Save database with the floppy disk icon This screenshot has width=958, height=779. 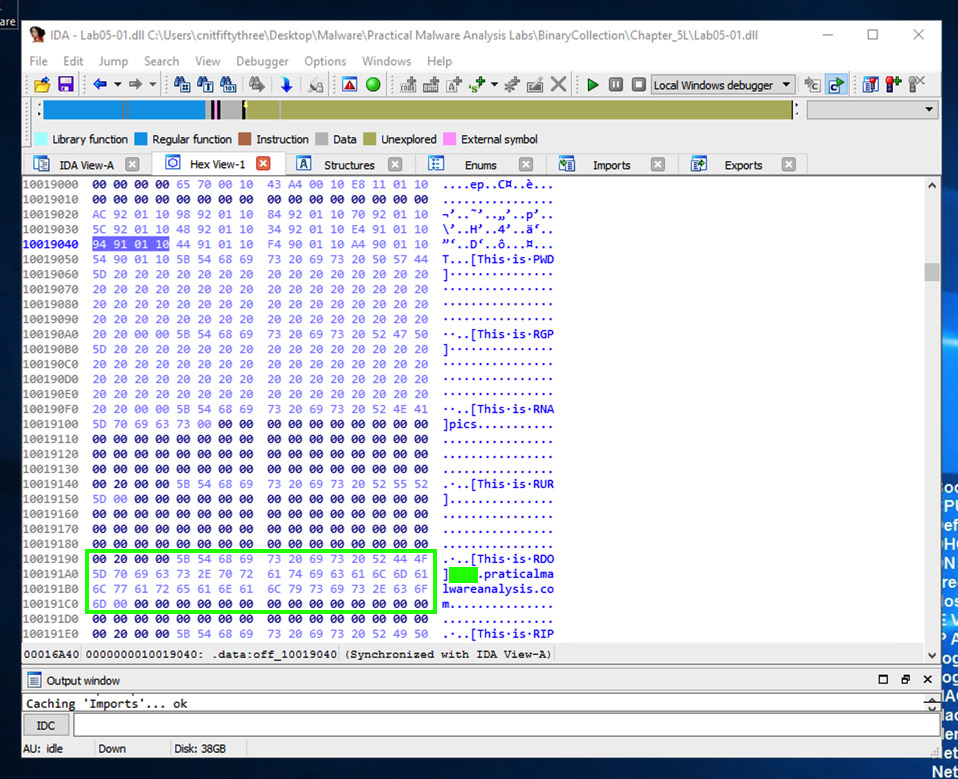(x=66, y=85)
